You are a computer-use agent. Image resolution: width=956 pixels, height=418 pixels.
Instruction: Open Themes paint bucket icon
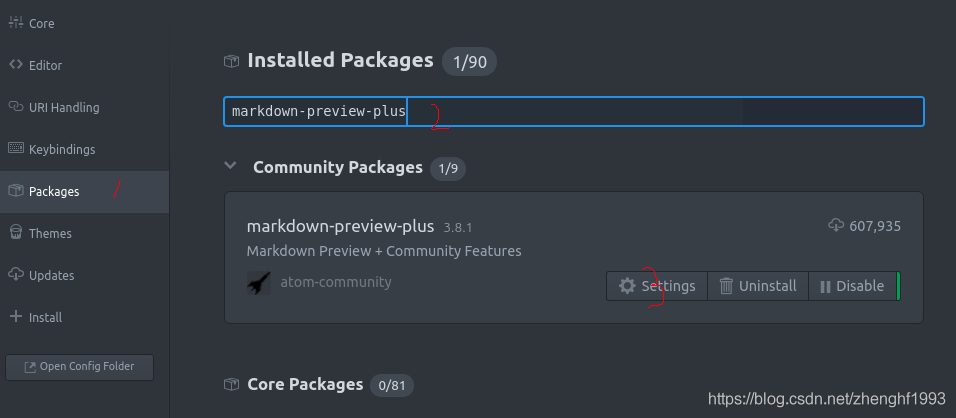pos(16,233)
